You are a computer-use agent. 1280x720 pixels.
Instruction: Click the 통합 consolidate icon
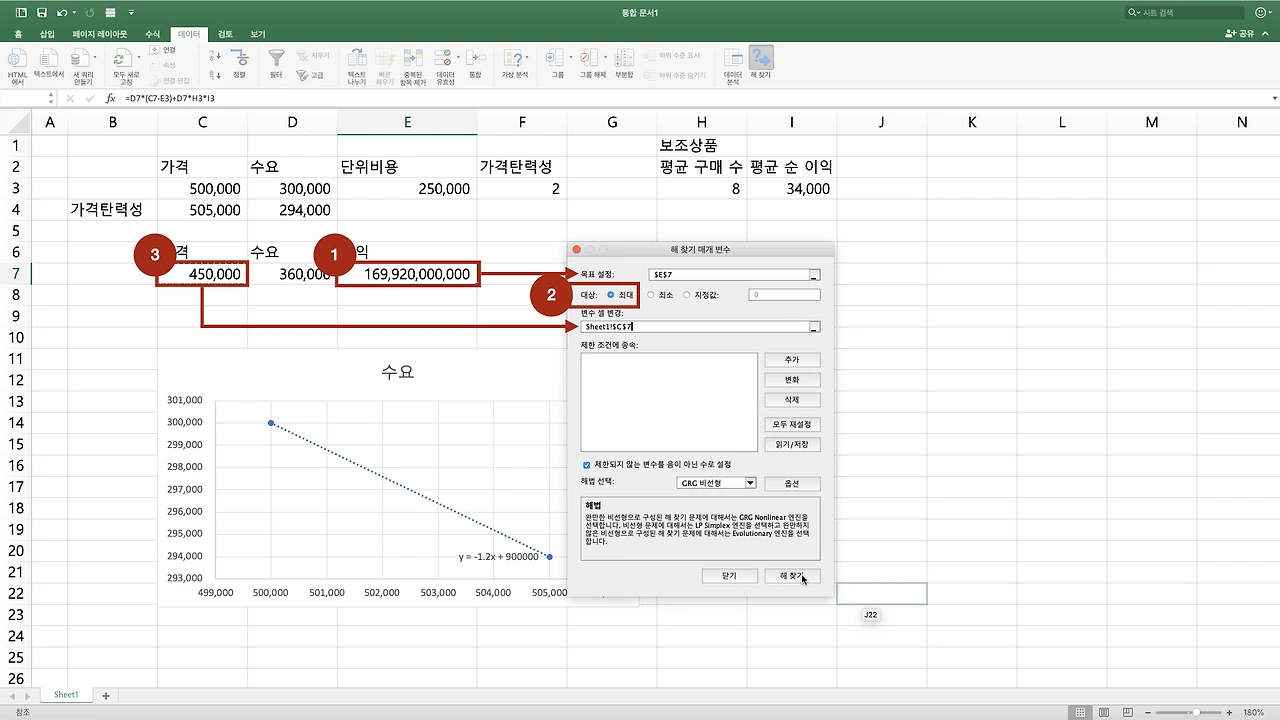click(x=475, y=59)
